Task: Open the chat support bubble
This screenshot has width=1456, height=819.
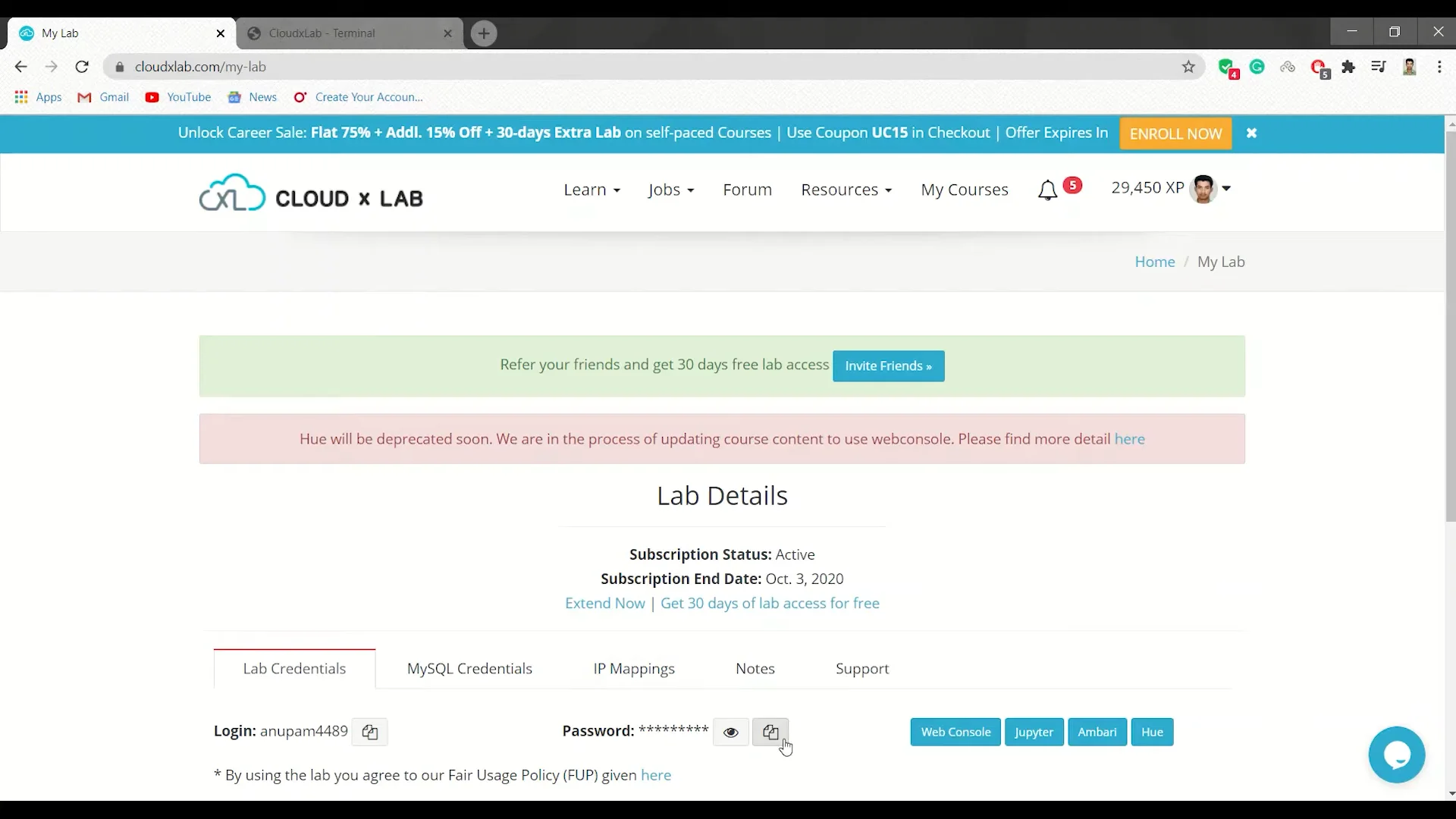Action: pos(1396,755)
